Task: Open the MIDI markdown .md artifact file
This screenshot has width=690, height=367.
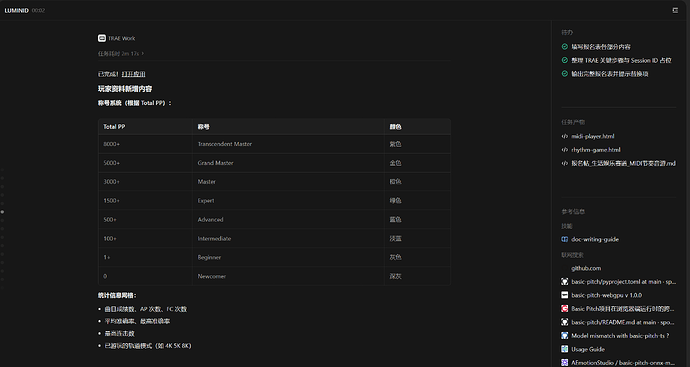Action: [623, 163]
